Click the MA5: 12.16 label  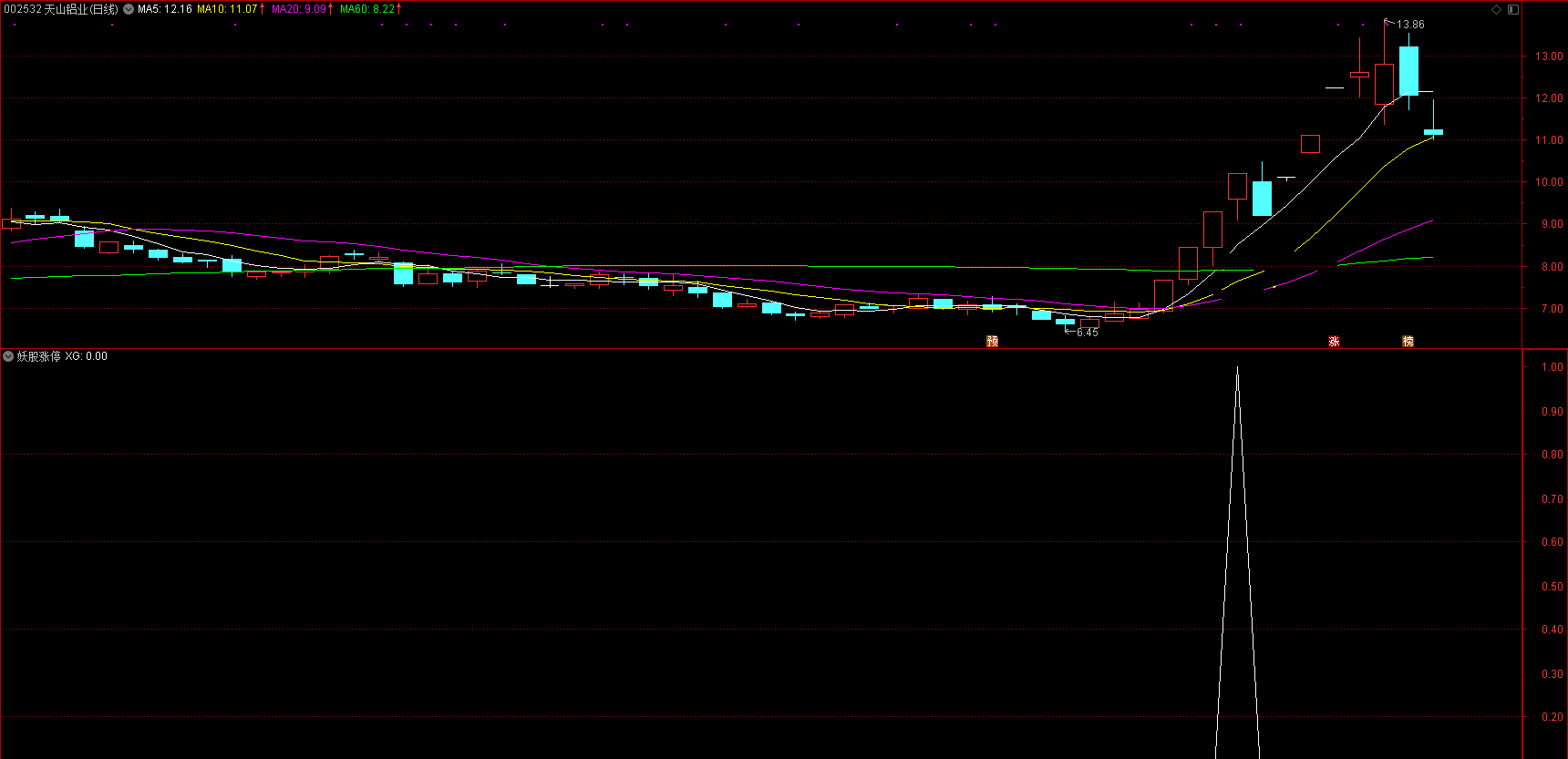point(165,9)
